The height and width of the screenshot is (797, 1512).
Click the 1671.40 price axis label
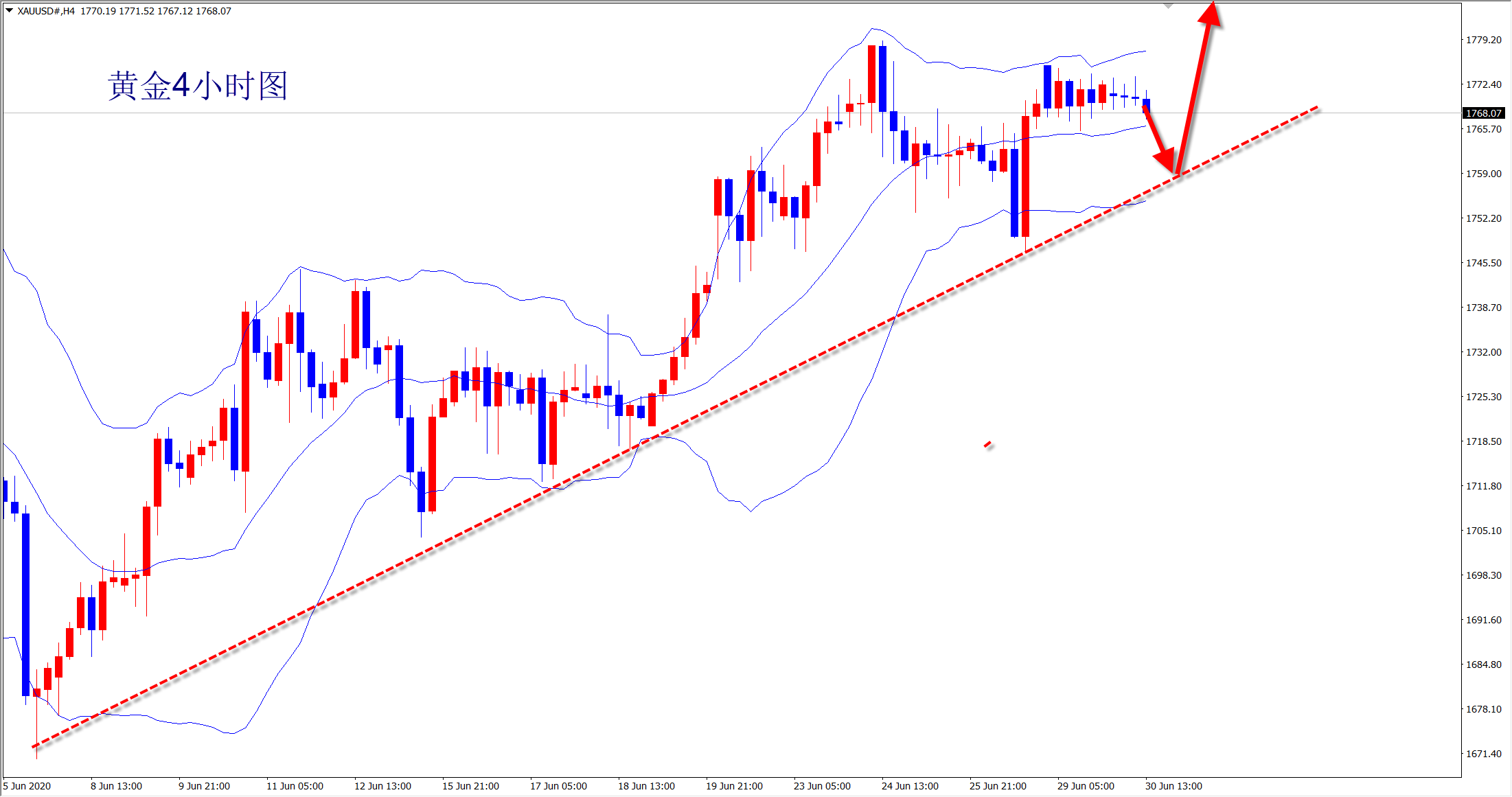pos(1484,754)
